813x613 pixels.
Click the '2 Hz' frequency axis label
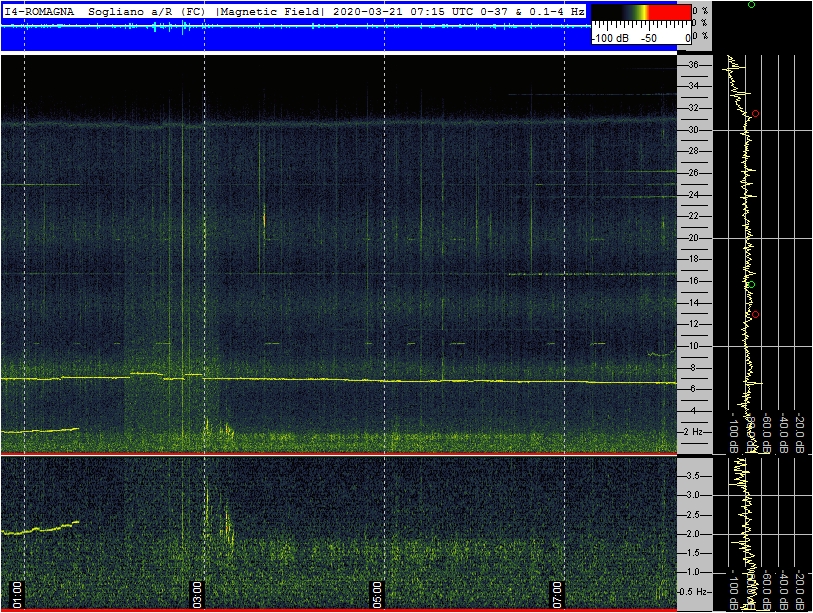coord(693,431)
